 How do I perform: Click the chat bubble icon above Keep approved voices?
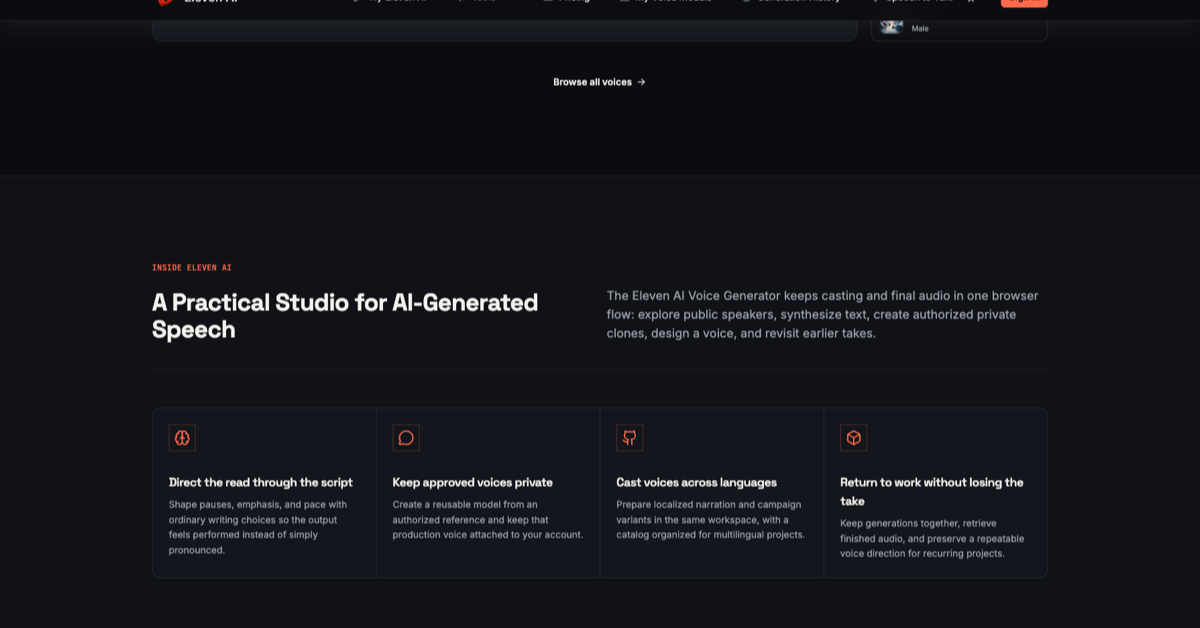[406, 438]
